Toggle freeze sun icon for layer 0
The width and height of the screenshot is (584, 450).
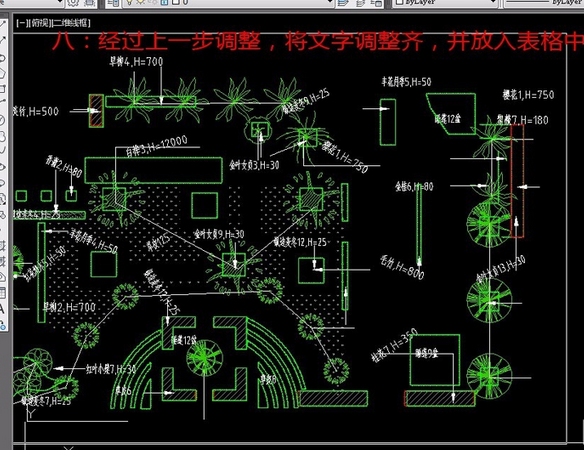coord(141,2)
